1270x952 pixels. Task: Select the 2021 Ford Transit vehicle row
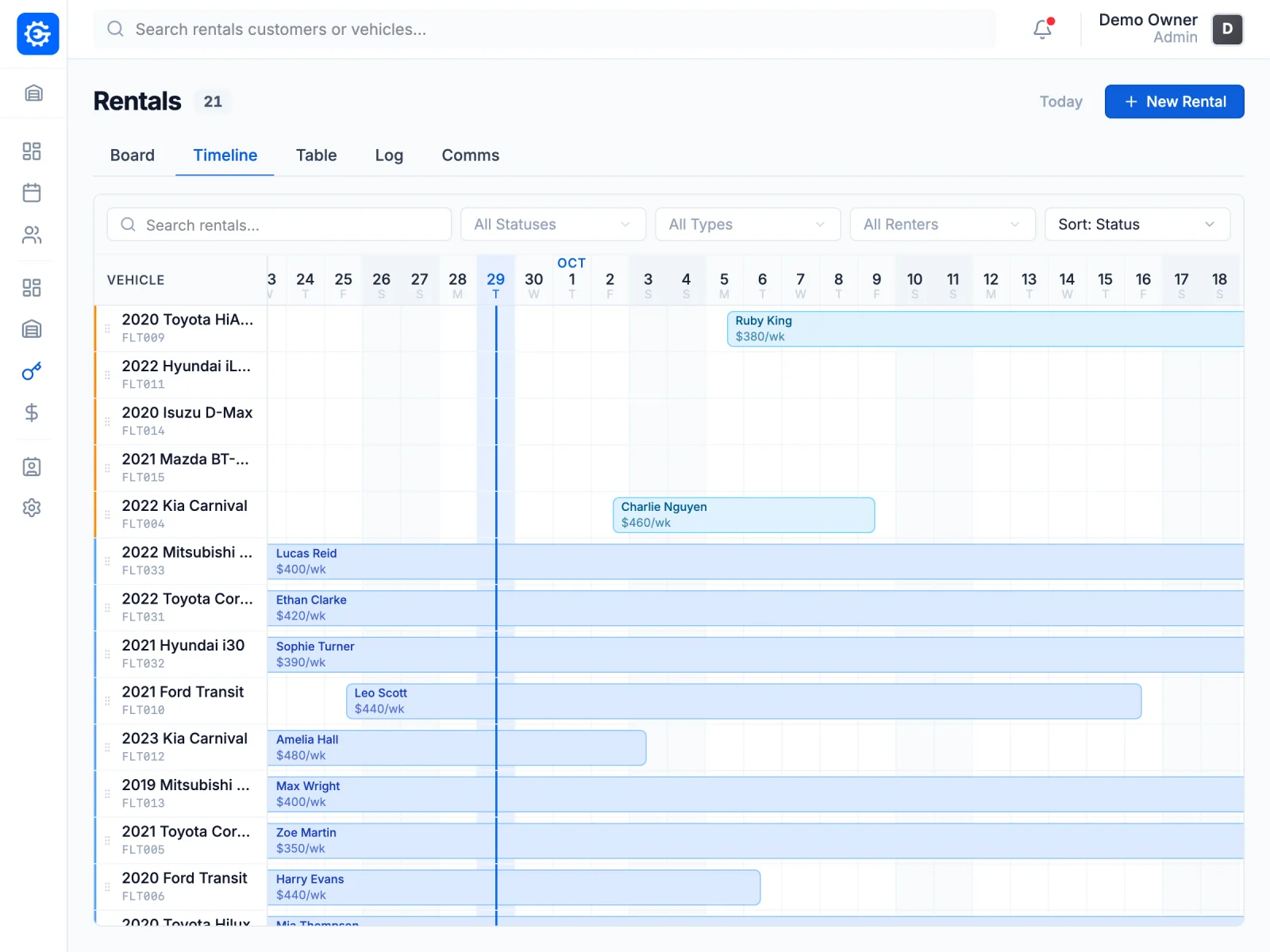click(x=181, y=701)
